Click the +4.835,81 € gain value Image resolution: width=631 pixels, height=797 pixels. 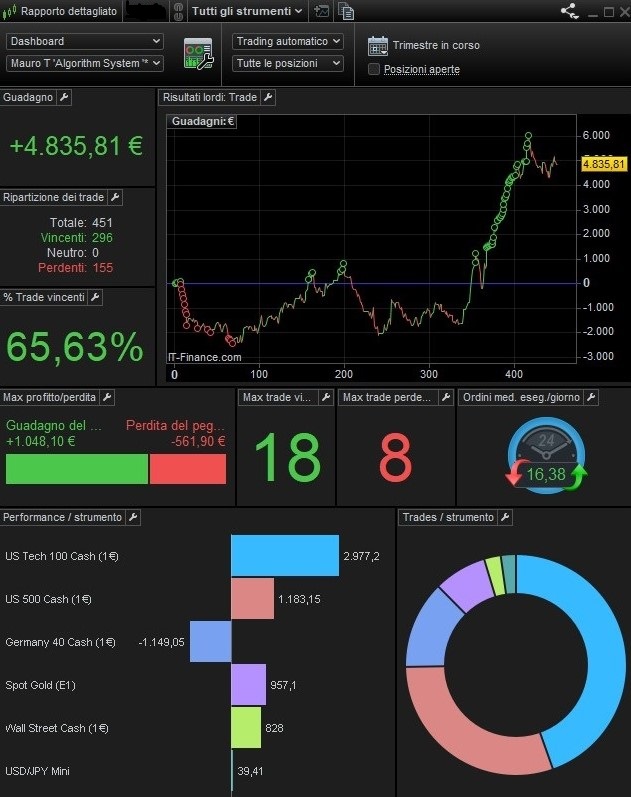[x=76, y=146]
